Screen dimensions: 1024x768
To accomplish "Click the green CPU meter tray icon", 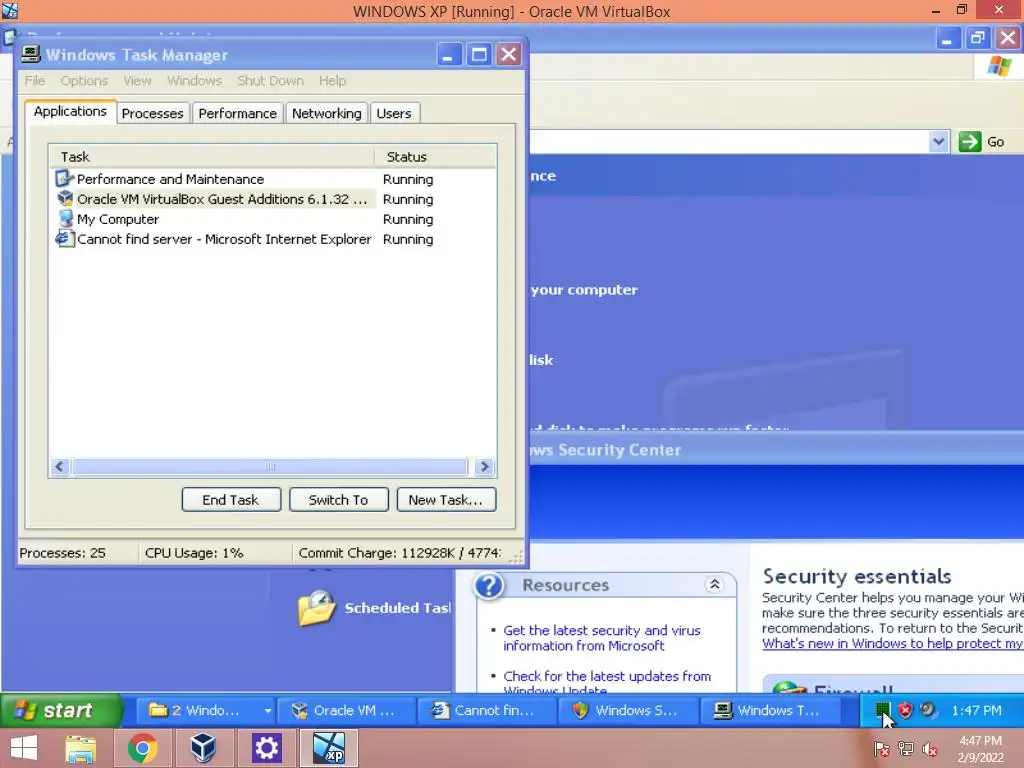I will 882,709.
